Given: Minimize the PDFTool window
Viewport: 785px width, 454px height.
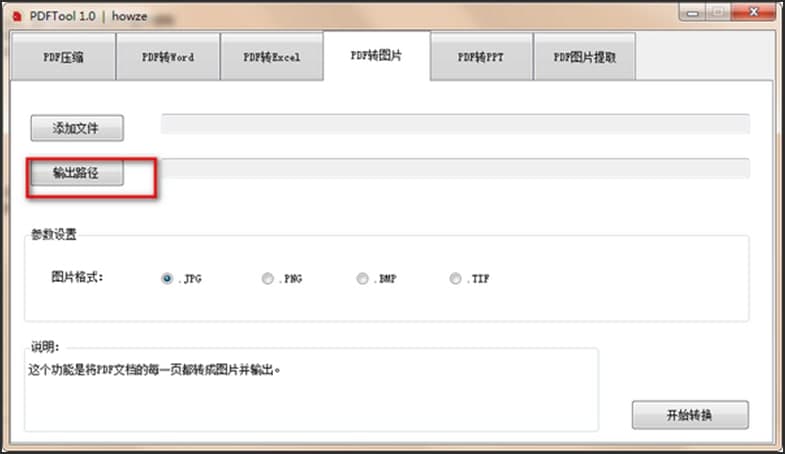Looking at the screenshot, I should coord(692,13).
